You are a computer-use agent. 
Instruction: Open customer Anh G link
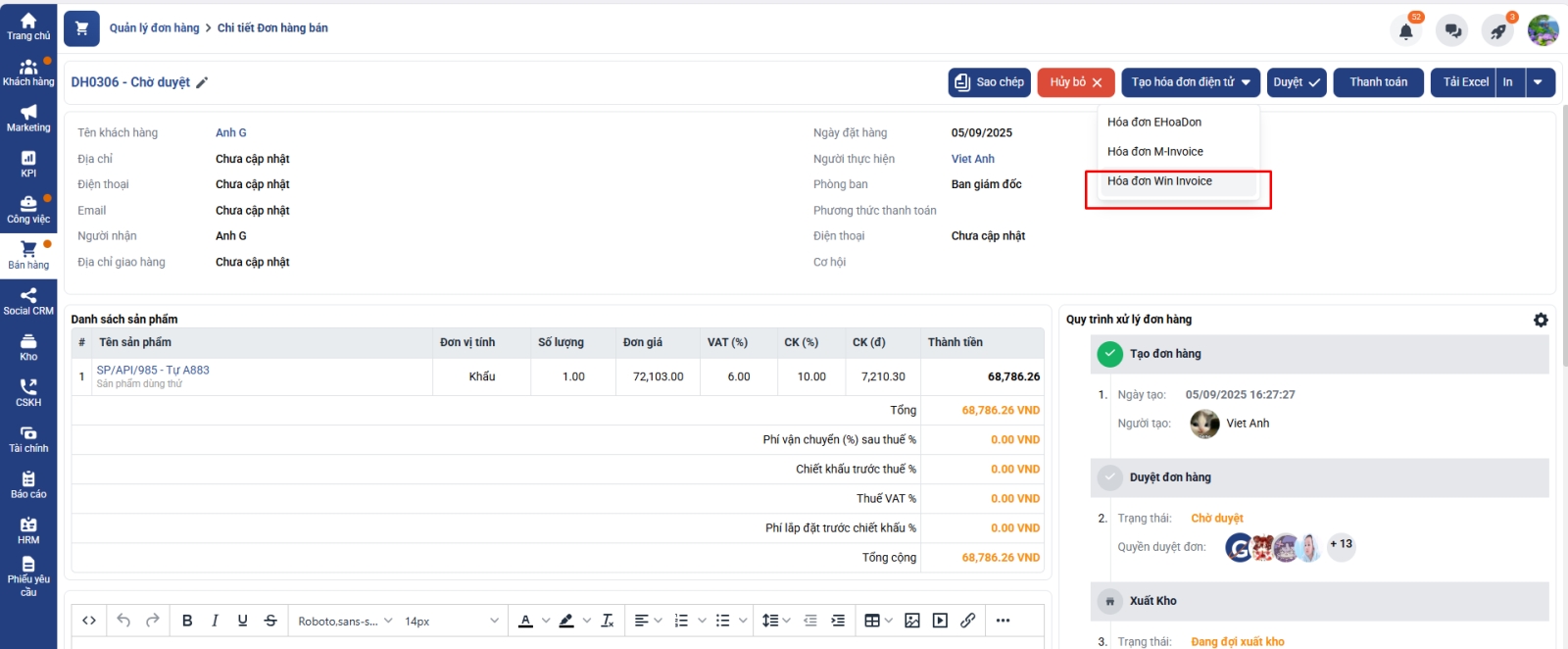pyautogui.click(x=231, y=133)
